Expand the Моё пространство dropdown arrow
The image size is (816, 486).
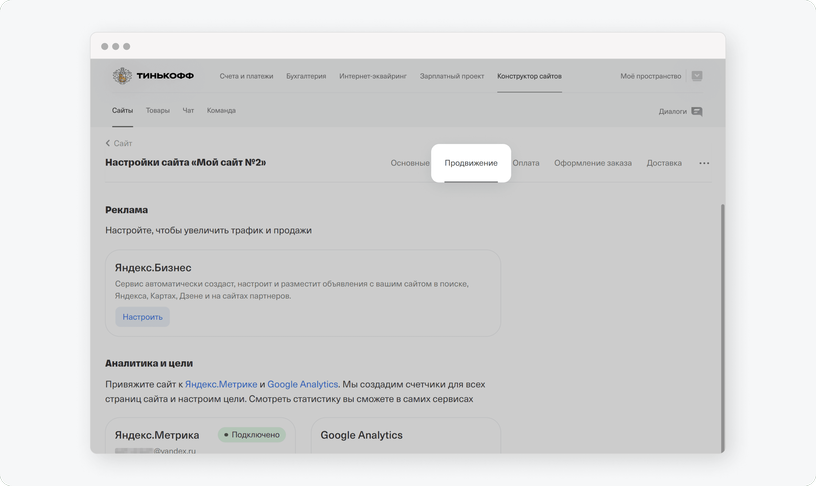[697, 76]
